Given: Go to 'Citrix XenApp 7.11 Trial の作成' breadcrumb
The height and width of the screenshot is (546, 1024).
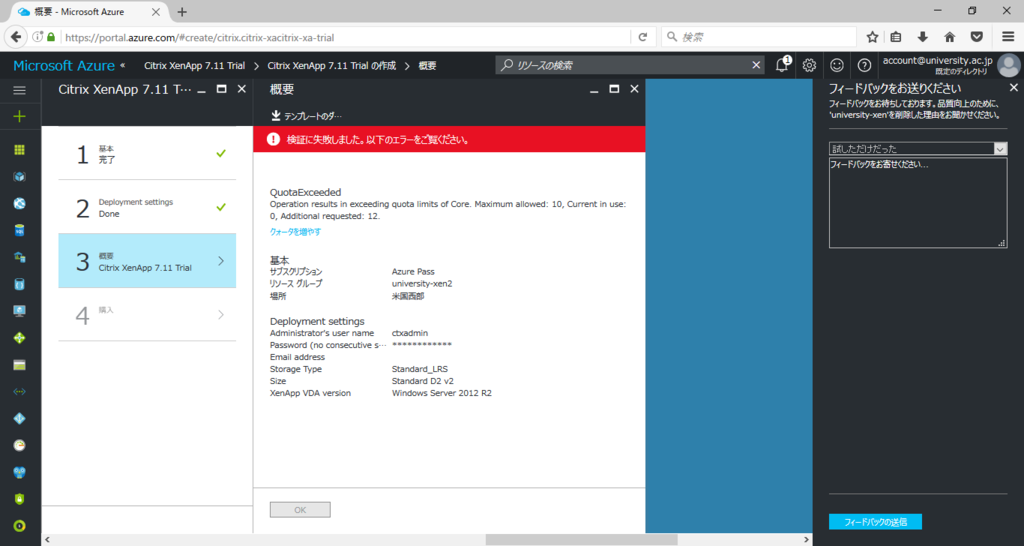Looking at the screenshot, I should [332, 65].
